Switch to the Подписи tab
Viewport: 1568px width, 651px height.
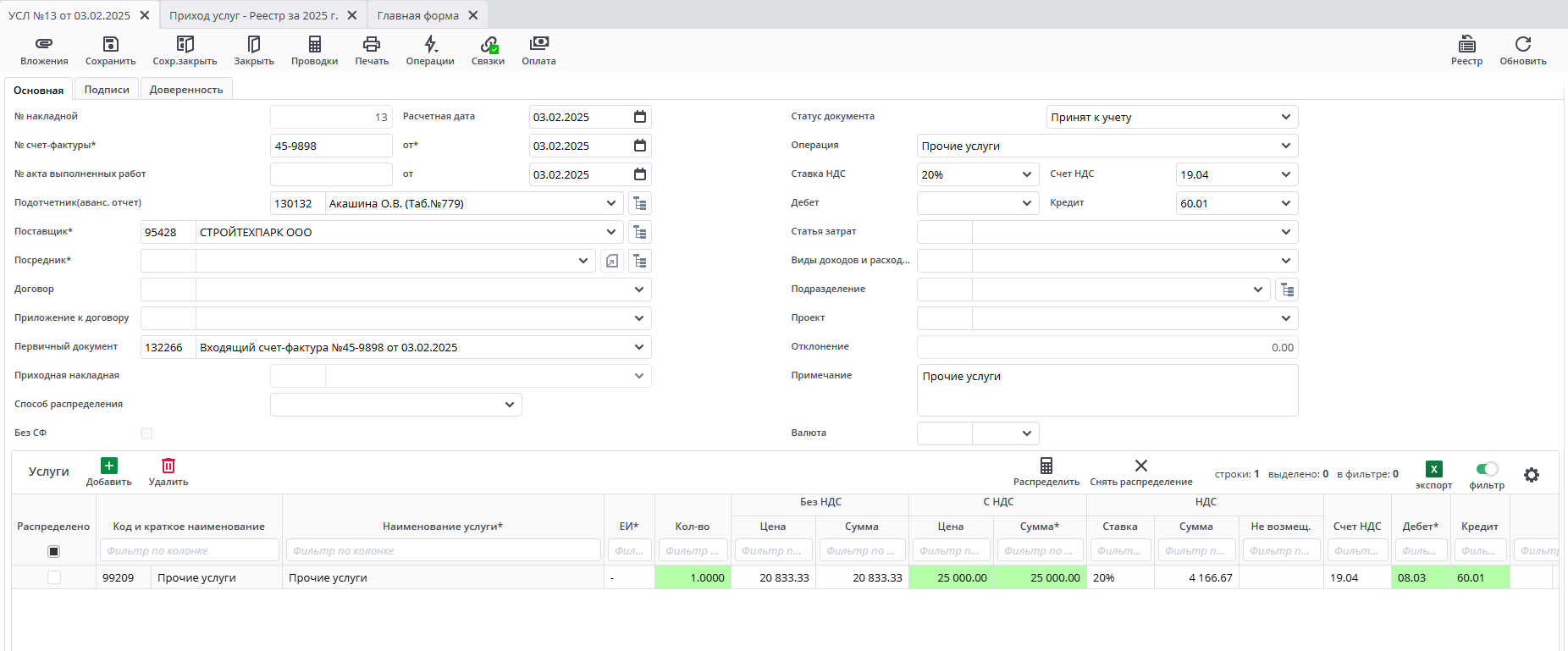click(107, 90)
